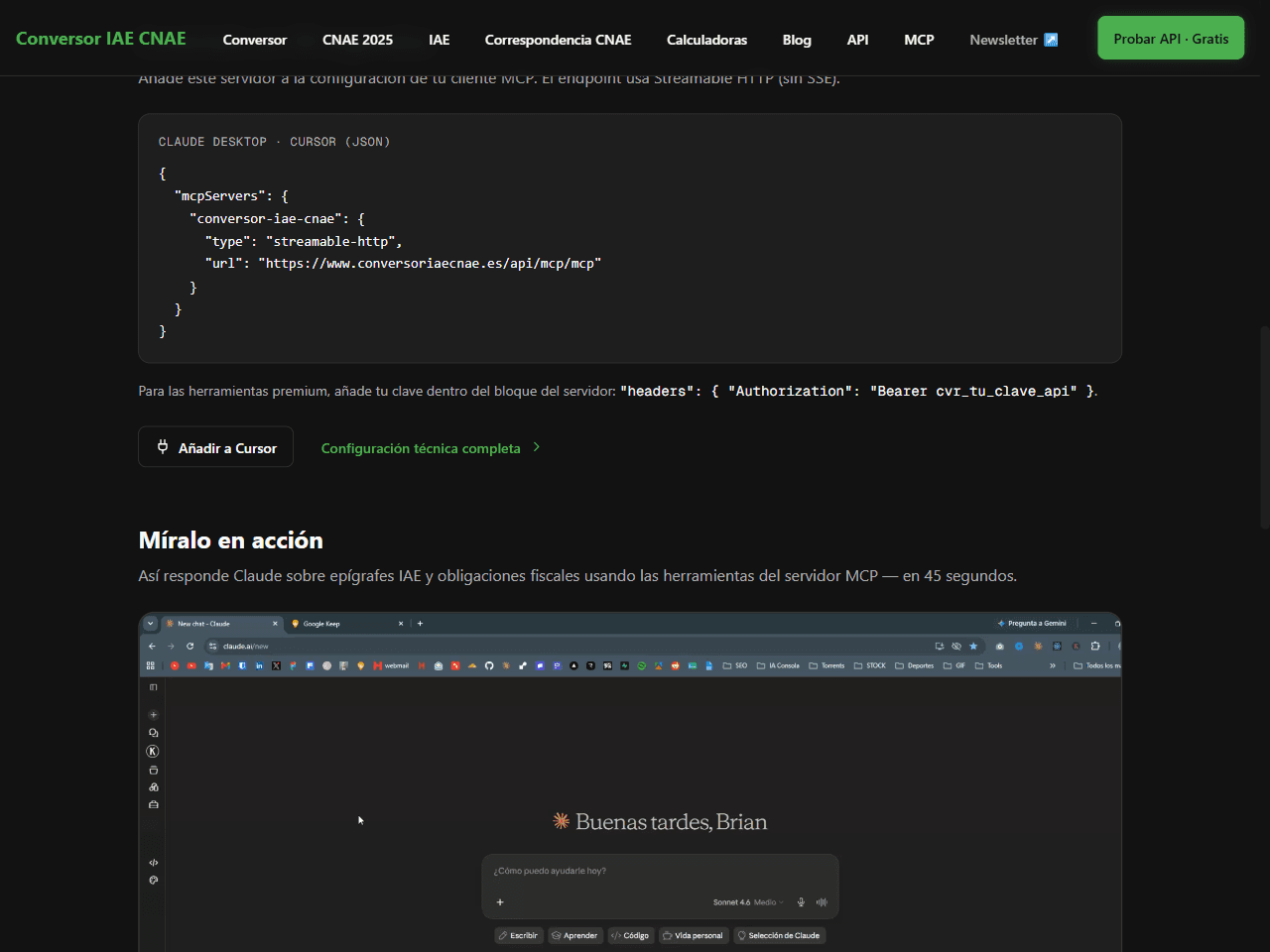1270x952 pixels.
Task: Click the Claude artifacts icon in sidebar
Action: coord(153,787)
